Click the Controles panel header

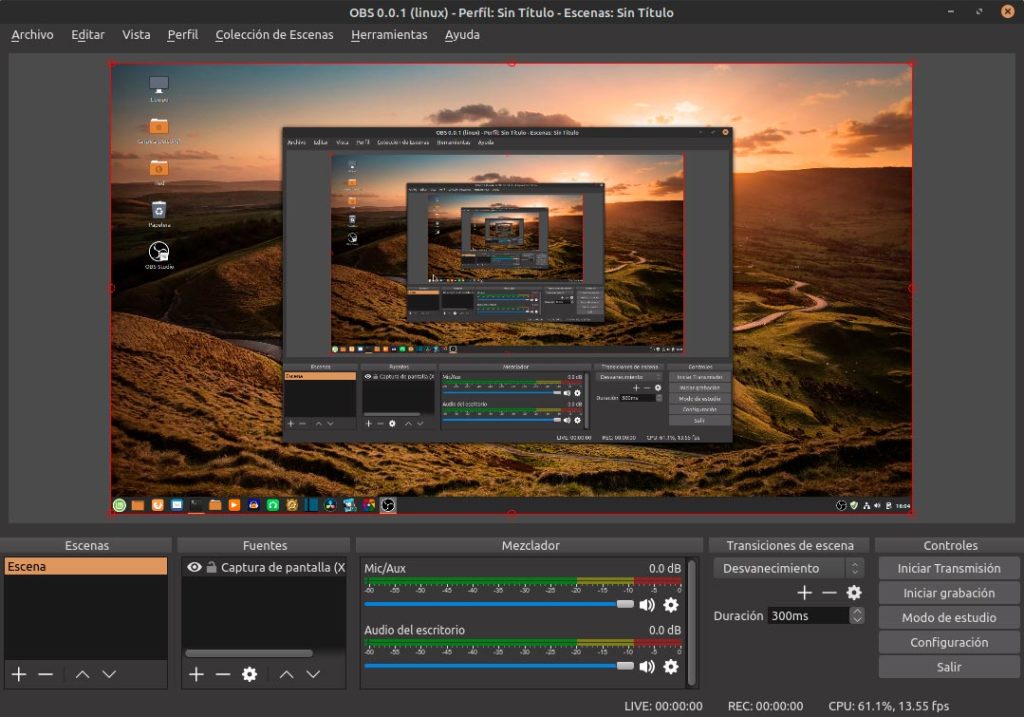pos(950,545)
